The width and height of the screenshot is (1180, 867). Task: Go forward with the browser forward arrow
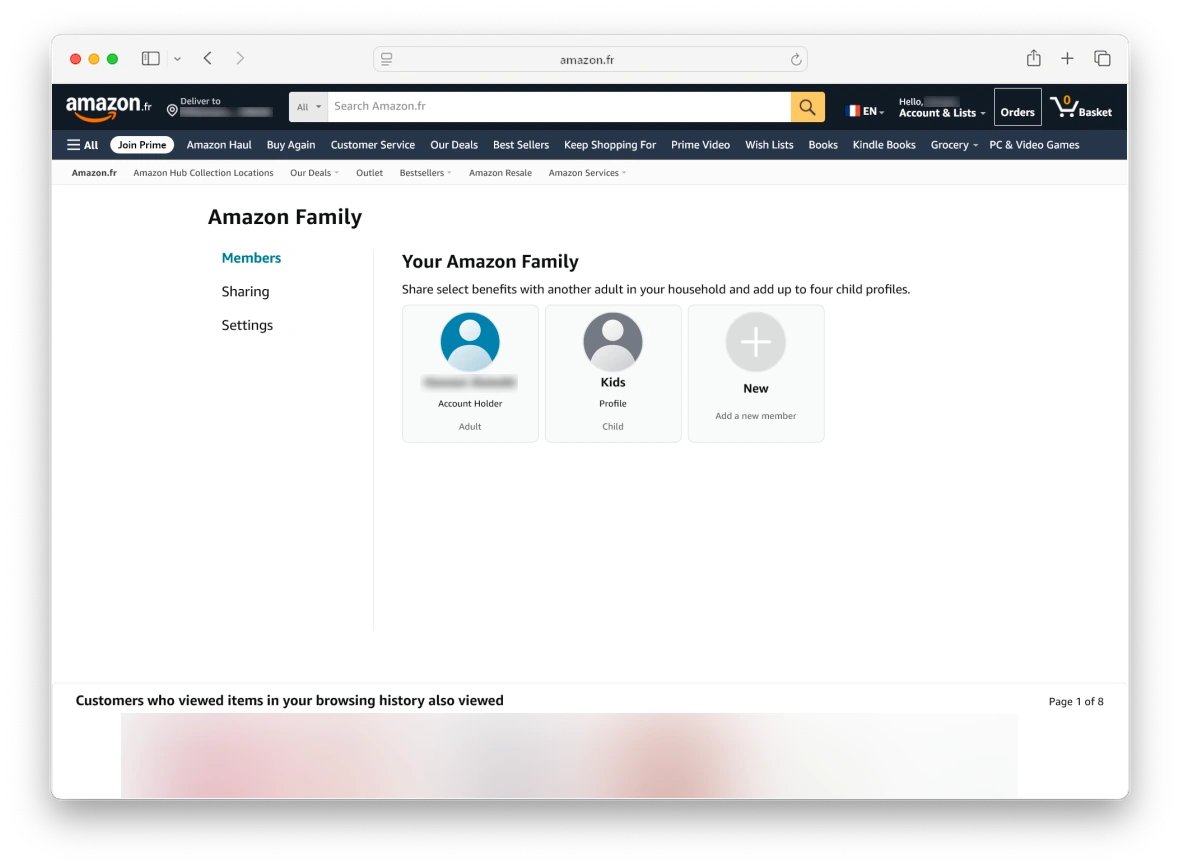tap(240, 58)
